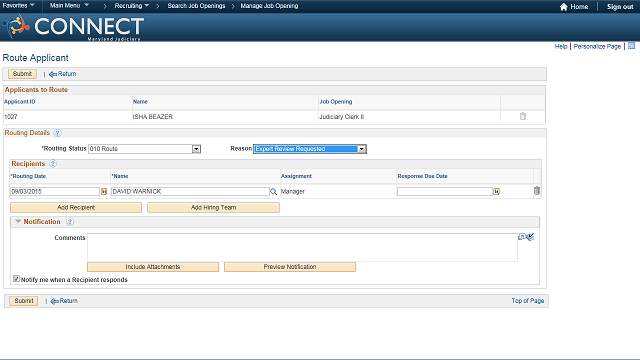Click the Preview Notification button

click(290, 267)
